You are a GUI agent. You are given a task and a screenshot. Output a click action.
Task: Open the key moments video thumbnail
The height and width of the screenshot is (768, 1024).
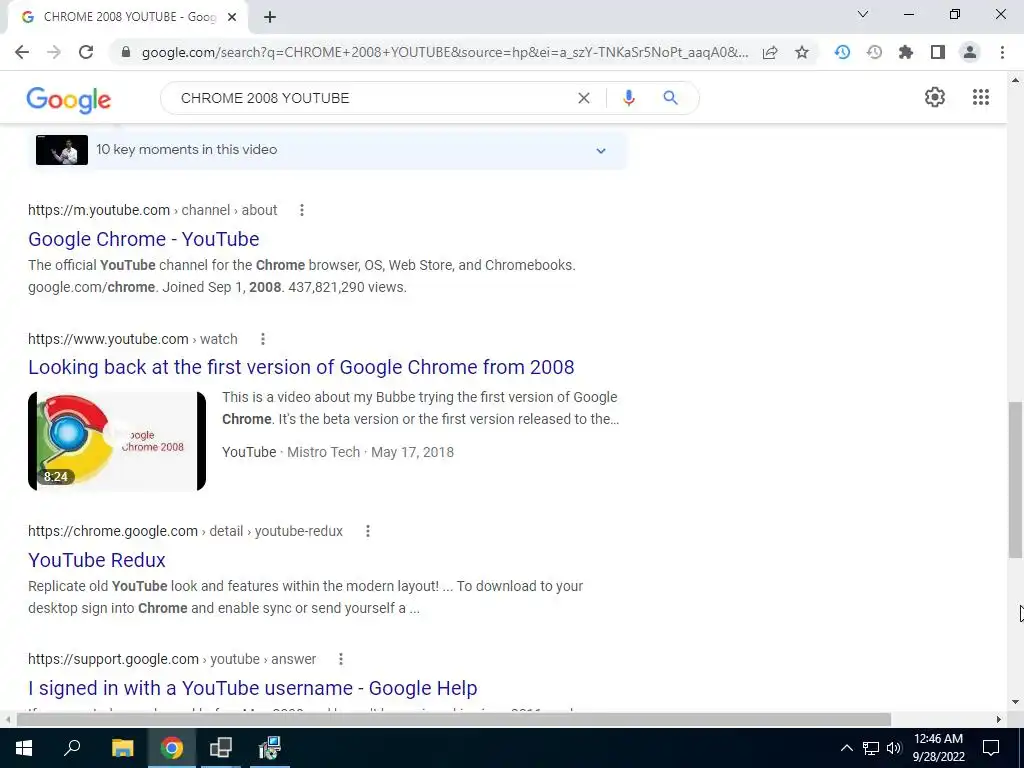point(62,150)
